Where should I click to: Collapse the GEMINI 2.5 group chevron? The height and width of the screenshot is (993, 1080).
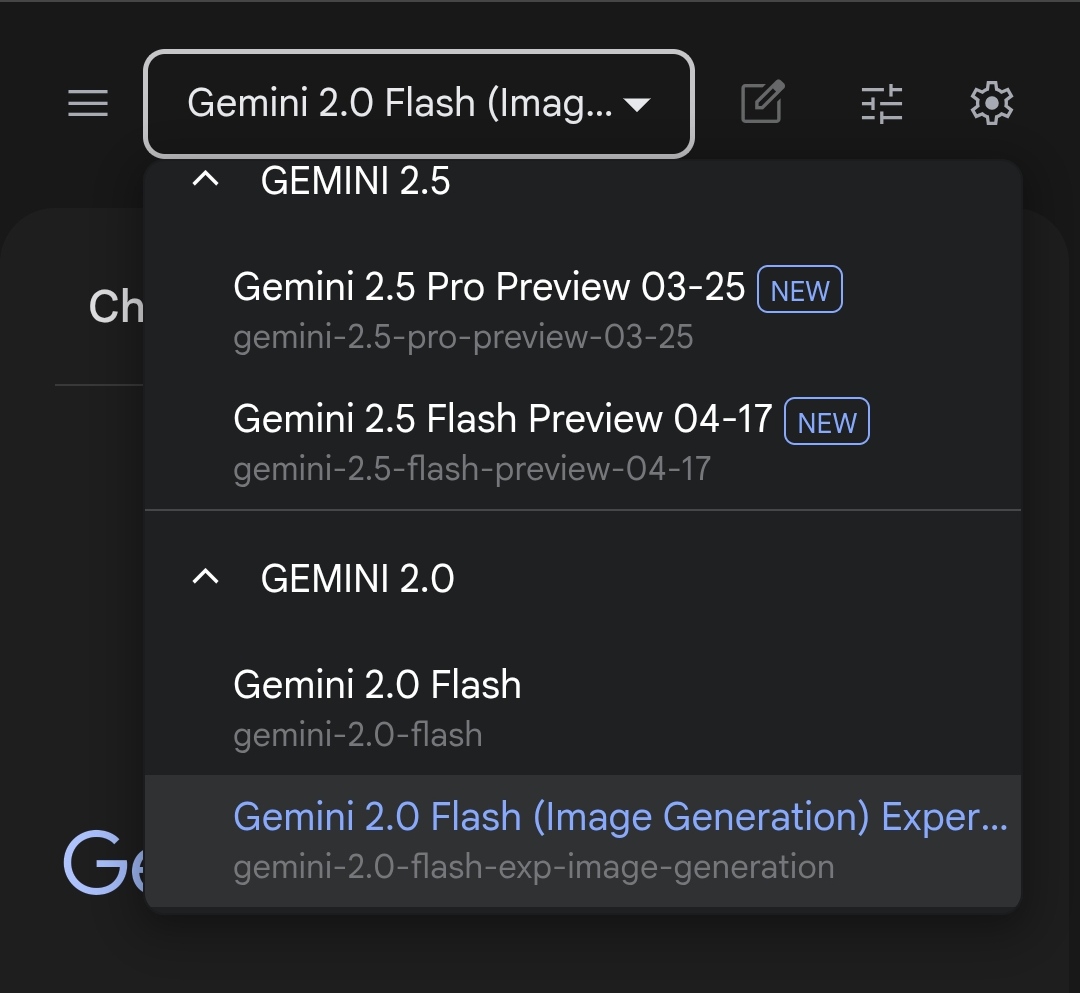tap(205, 180)
